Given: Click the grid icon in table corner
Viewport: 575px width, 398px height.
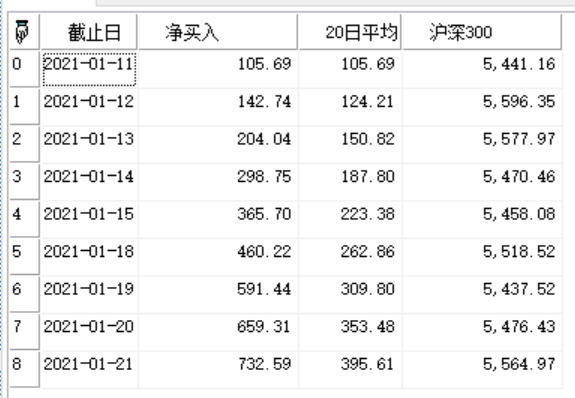Looking at the screenshot, I should pyautogui.click(x=22, y=32).
